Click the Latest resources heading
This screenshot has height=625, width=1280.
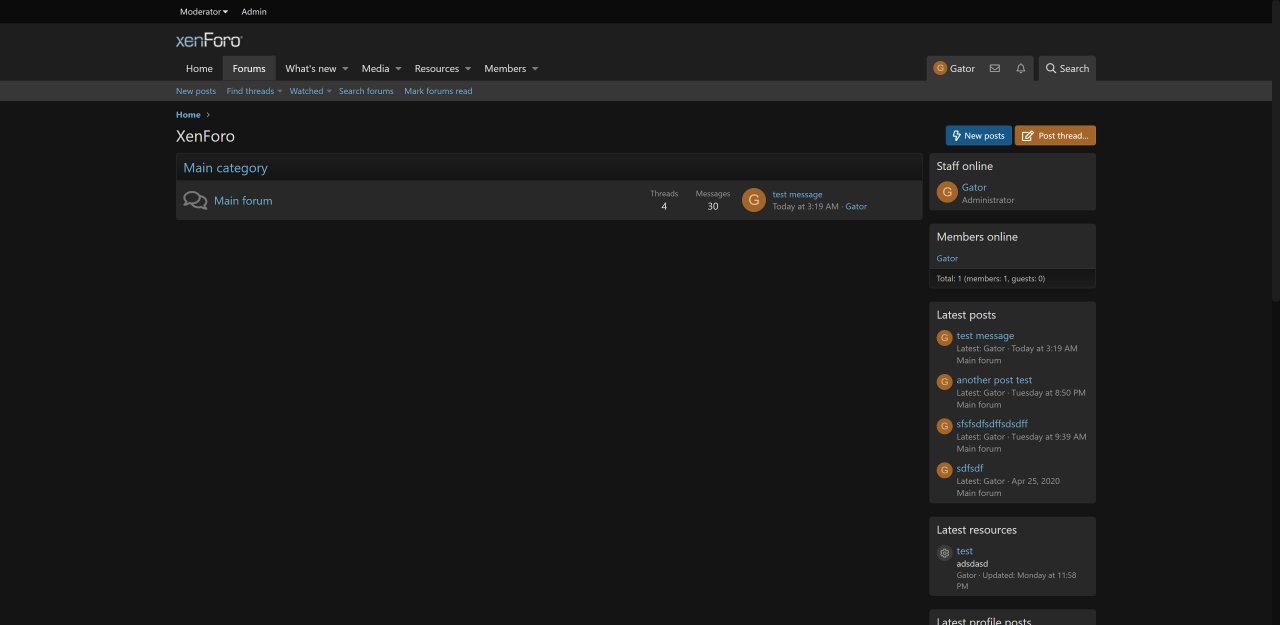click(x=977, y=530)
